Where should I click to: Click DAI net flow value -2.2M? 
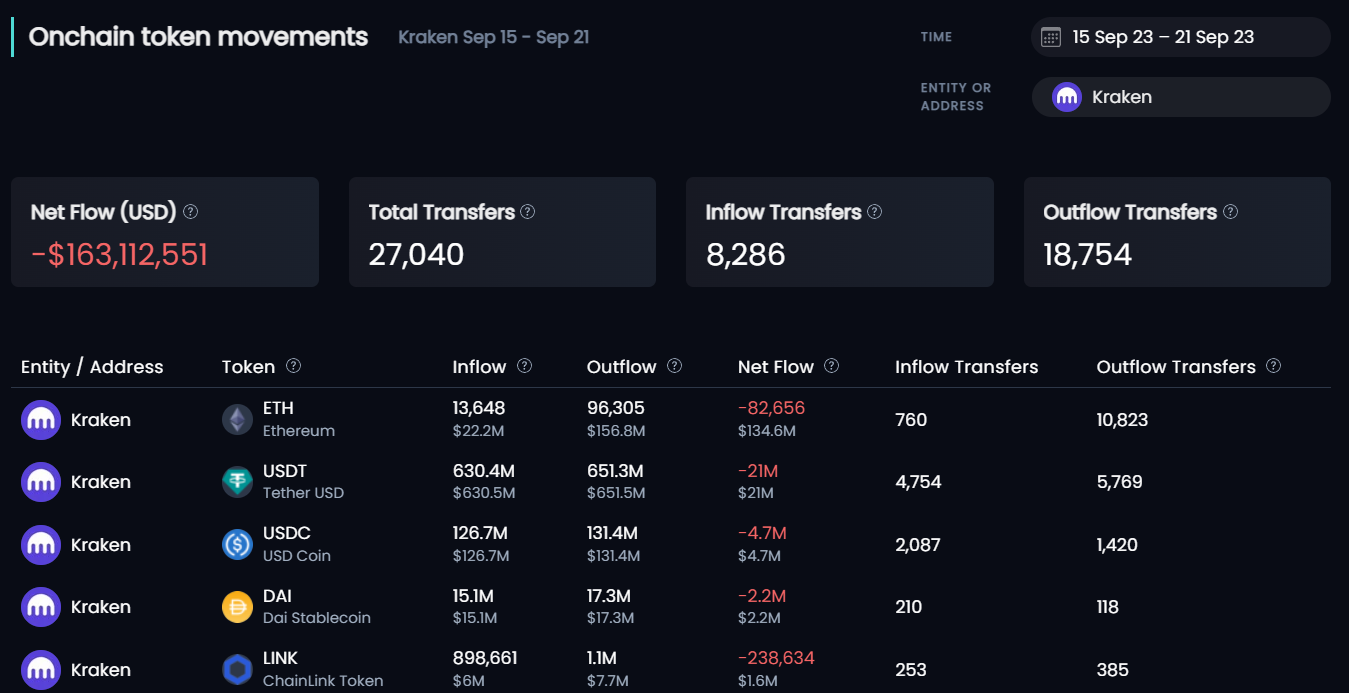tap(762, 596)
